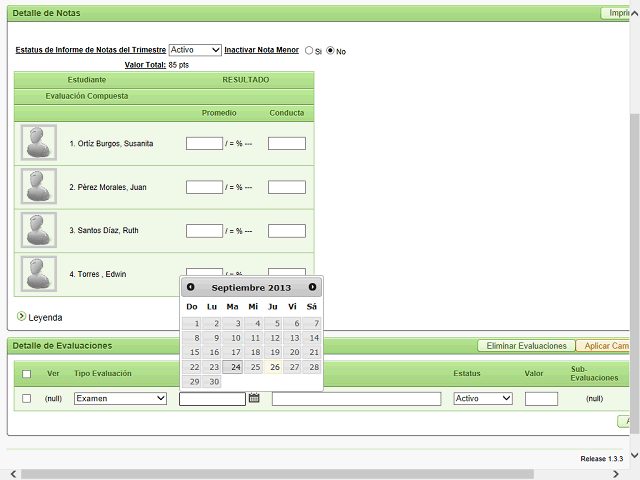Viewport: 640px width, 480px height.
Task: Click Edwin Torres's avatar photo
Action: coord(39,274)
